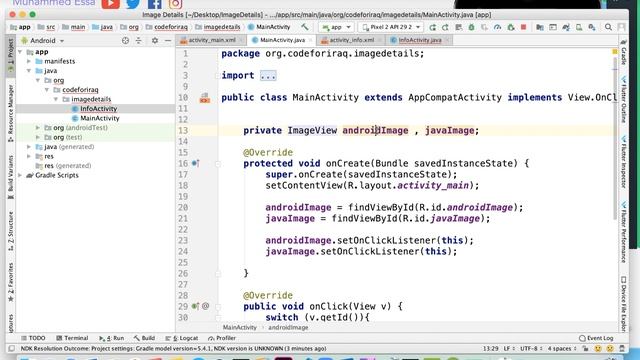The image size is (640, 360).
Task: Toggle the Flutter Performance side panel
Action: [624, 231]
